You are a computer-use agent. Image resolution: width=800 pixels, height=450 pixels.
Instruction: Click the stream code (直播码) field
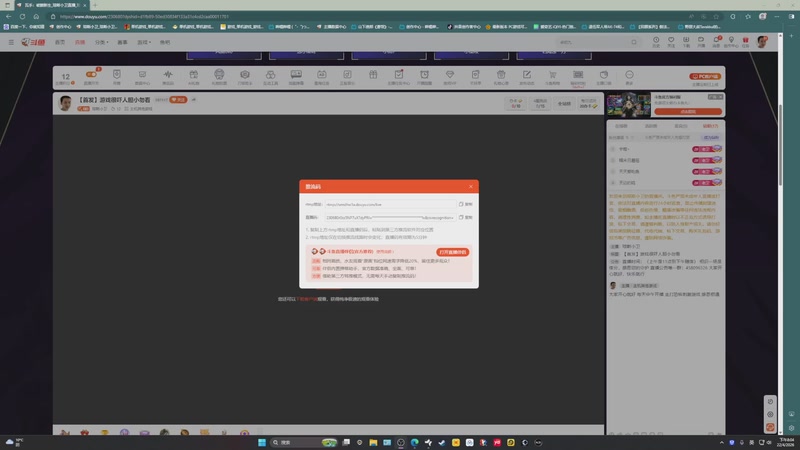[390, 217]
